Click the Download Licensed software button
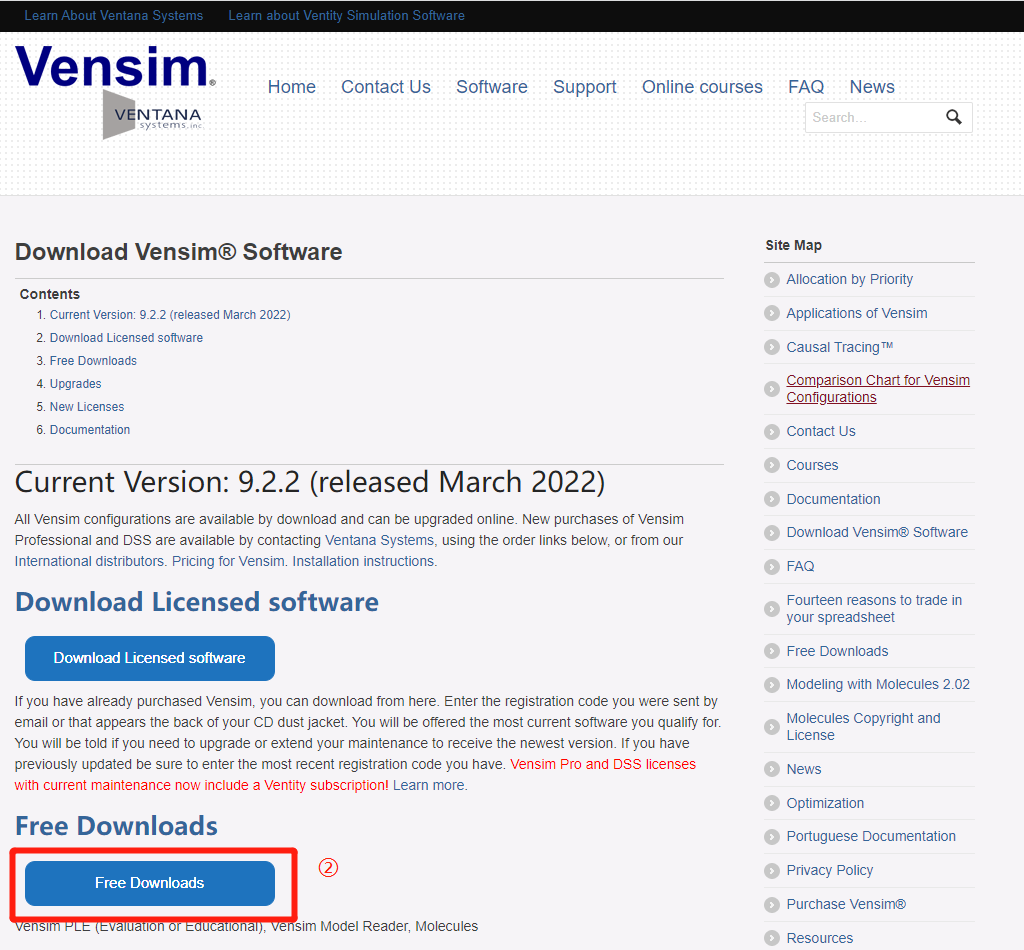 149,658
